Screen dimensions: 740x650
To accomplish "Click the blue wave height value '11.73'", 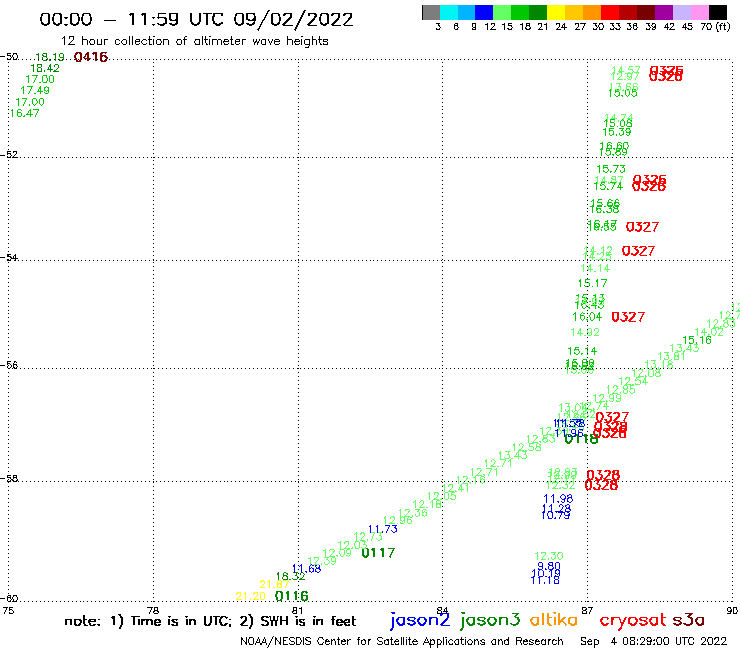I will pyautogui.click(x=382, y=529).
